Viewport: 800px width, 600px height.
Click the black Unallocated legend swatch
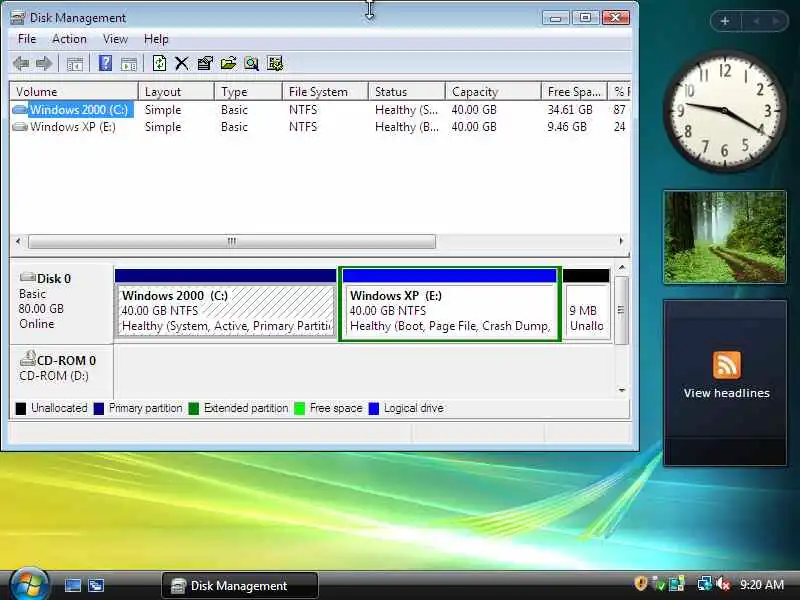point(20,408)
